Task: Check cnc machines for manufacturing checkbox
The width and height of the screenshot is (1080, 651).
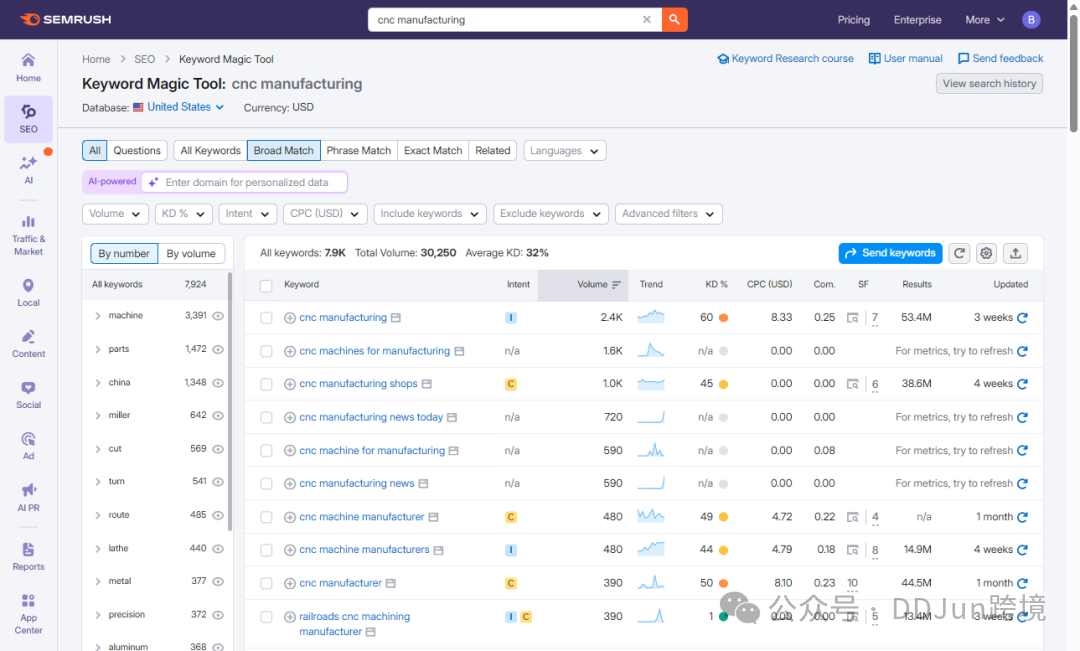Action: coord(266,351)
